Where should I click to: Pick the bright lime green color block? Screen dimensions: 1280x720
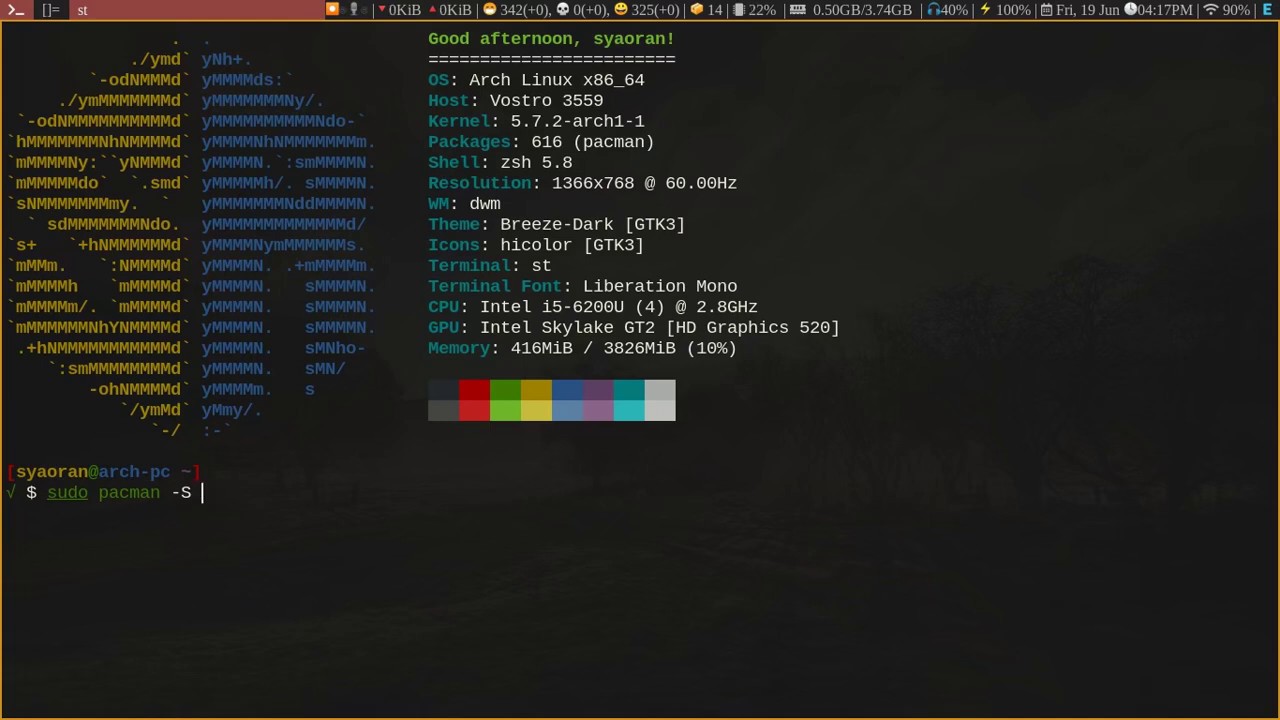point(505,411)
